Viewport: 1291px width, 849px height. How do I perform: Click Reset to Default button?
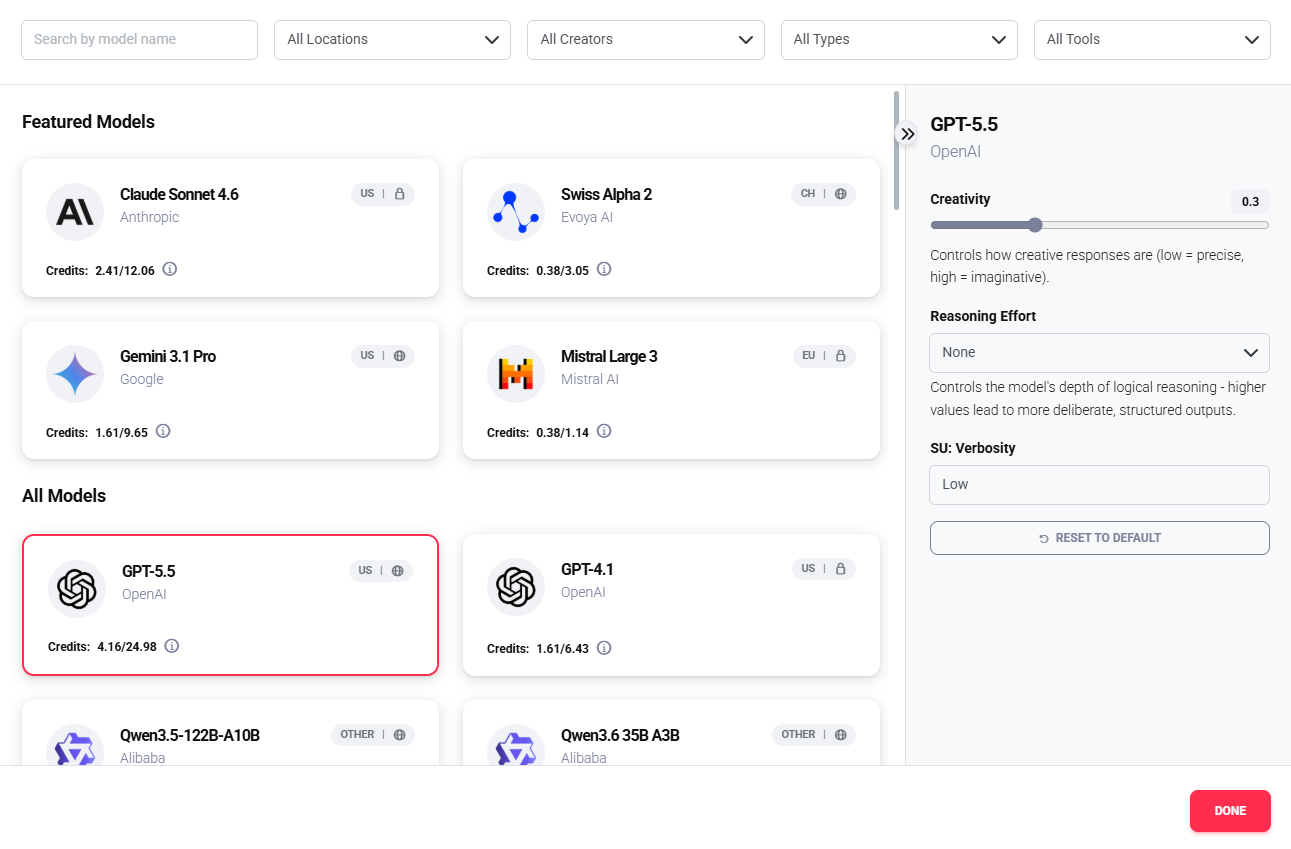point(1100,538)
